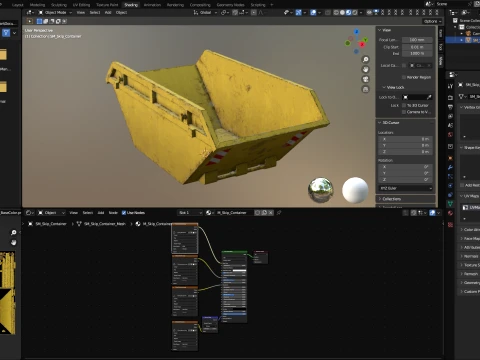Viewport: 480px width, 360px height.
Task: Open the Texture Paint workspace tab
Action: [x=107, y=5]
